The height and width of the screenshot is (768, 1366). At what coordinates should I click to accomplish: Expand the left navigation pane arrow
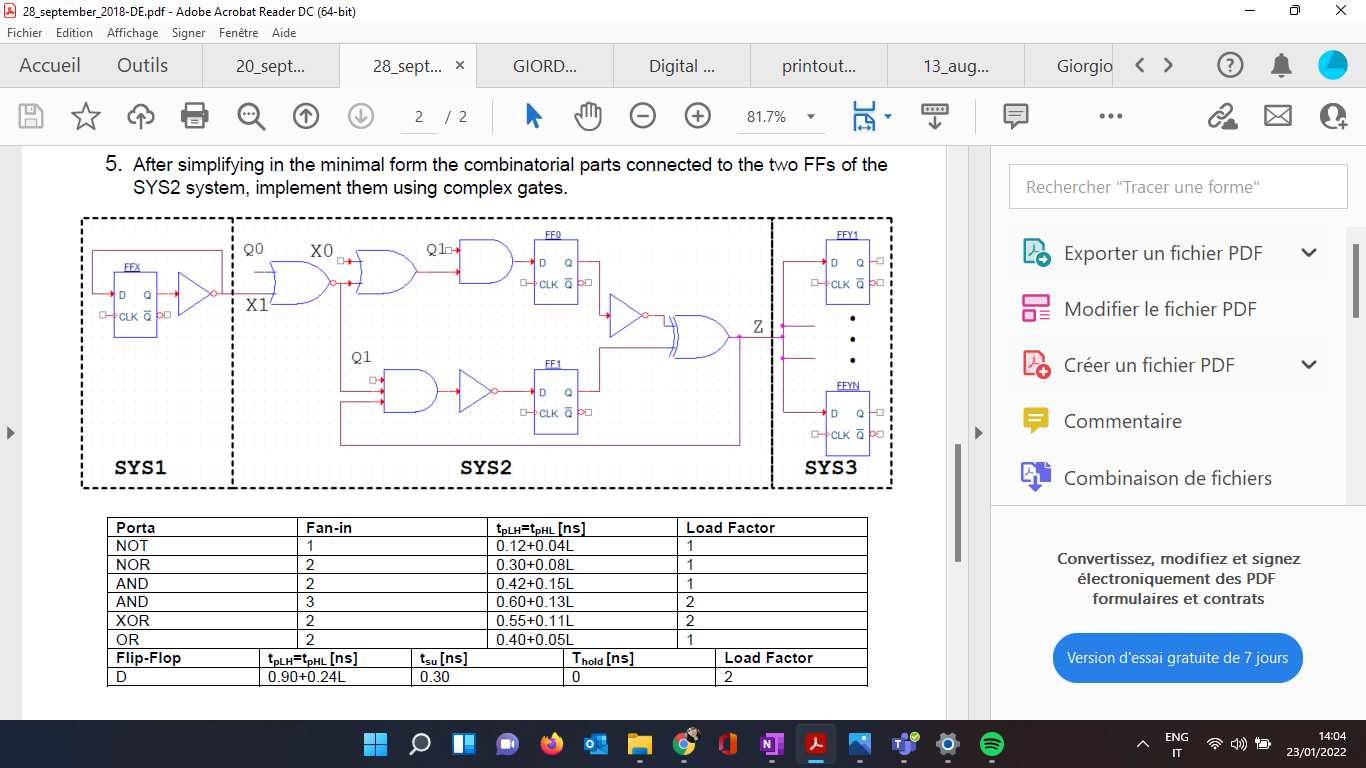[x=11, y=433]
